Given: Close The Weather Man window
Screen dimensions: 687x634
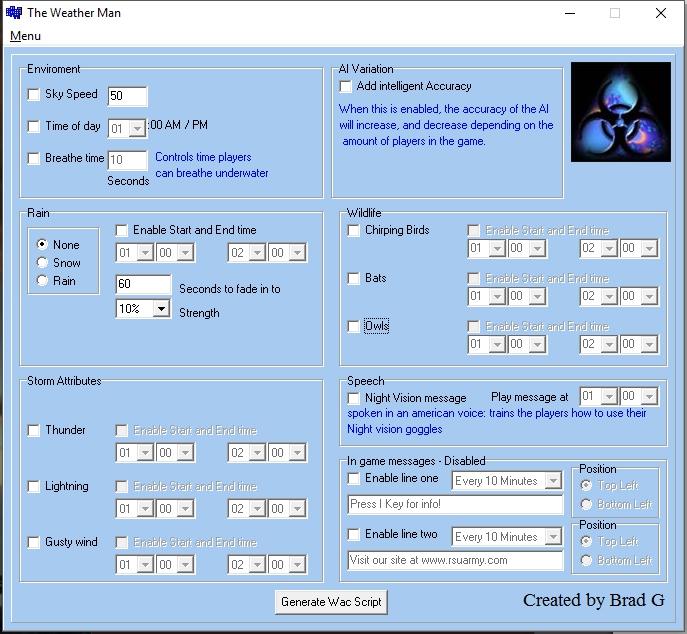Looking at the screenshot, I should (x=661, y=13).
